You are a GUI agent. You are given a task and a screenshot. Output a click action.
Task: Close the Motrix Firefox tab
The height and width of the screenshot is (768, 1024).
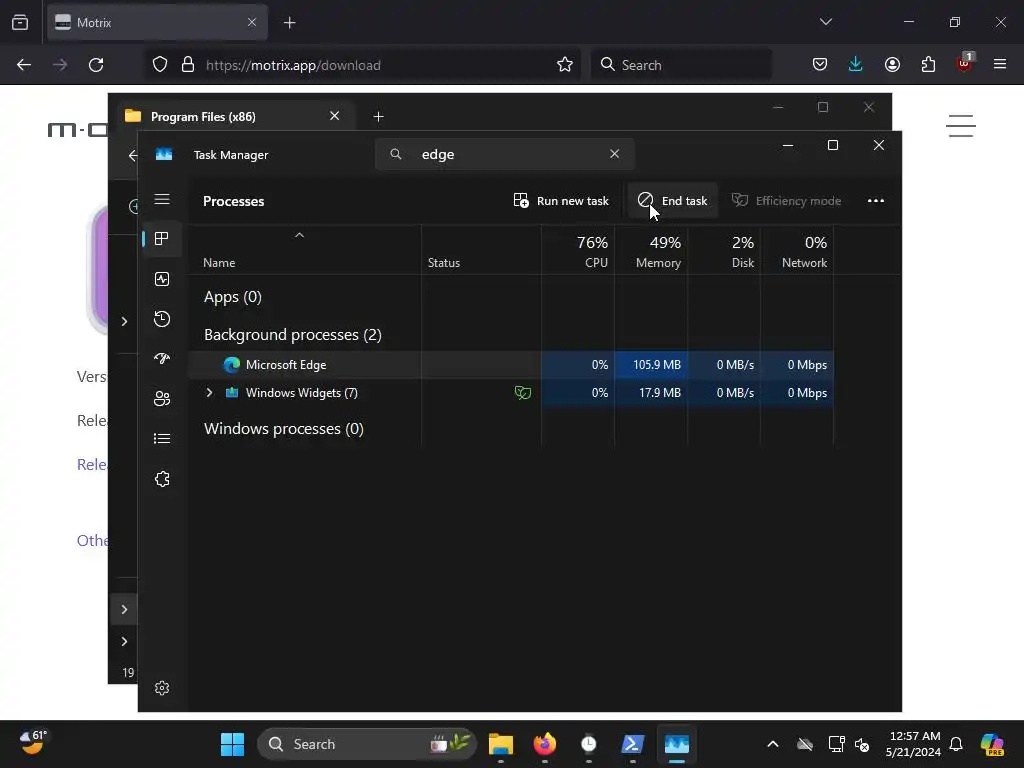point(251,22)
